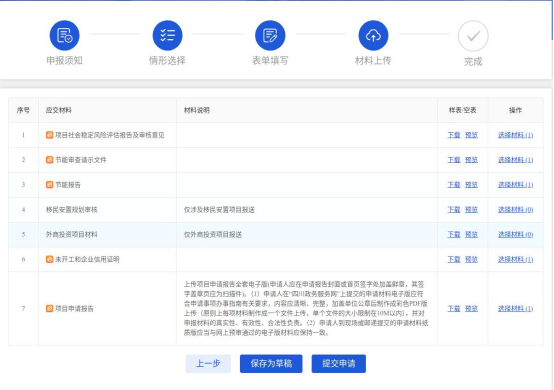Click 保存为草稿 to save draft
The height and width of the screenshot is (390, 554).
click(271, 364)
